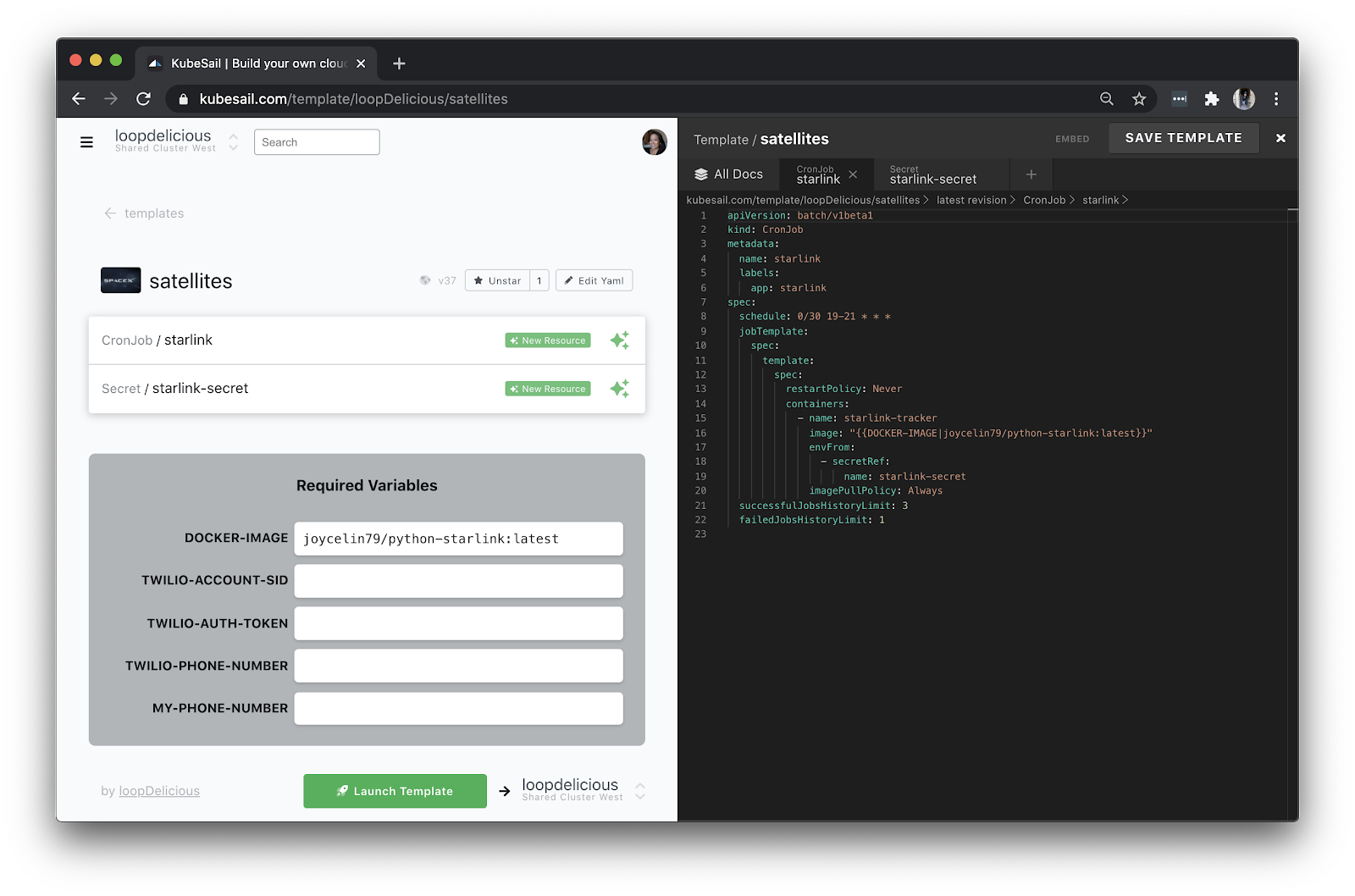The image size is (1355, 896).
Task: Open the Secret / starlink-secret resource row
Action: 367,389
